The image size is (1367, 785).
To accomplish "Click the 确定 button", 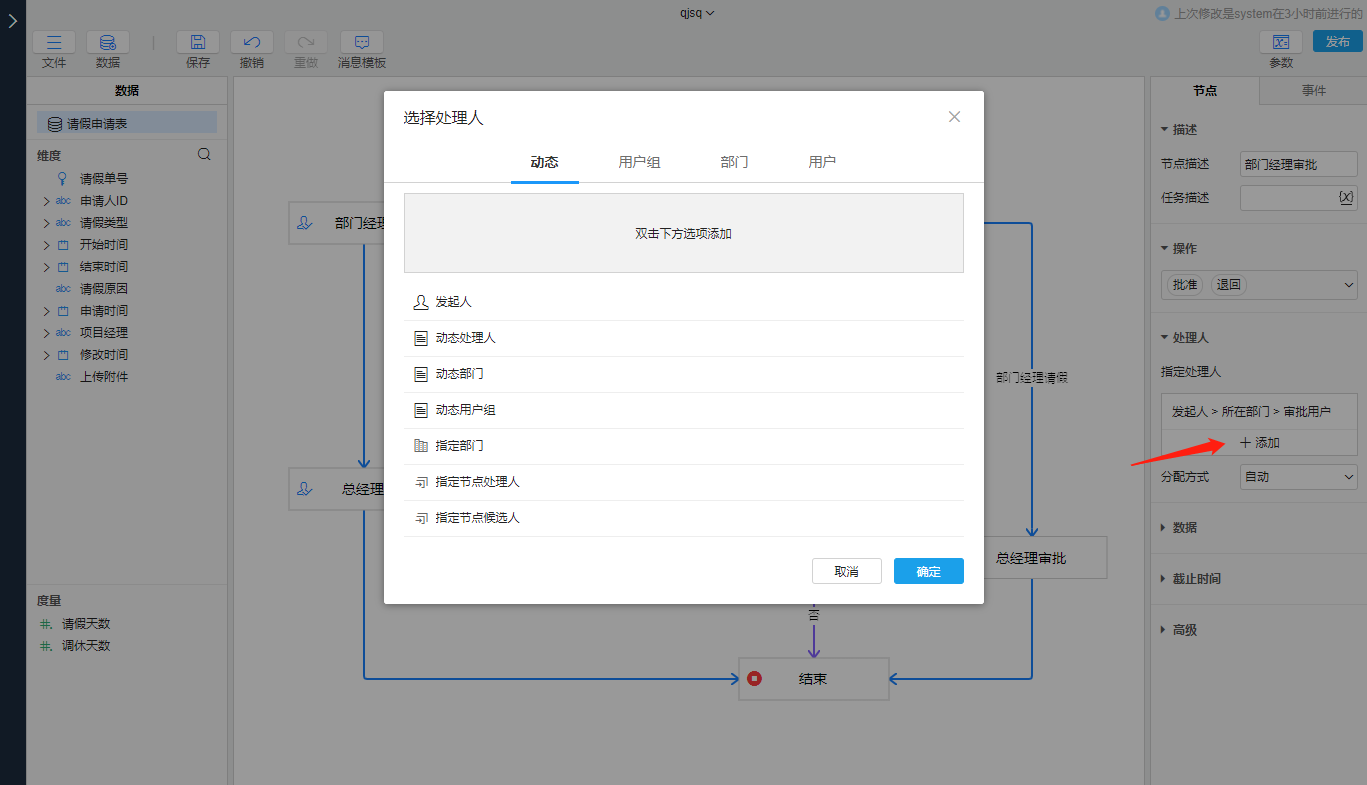I will pos(928,571).
